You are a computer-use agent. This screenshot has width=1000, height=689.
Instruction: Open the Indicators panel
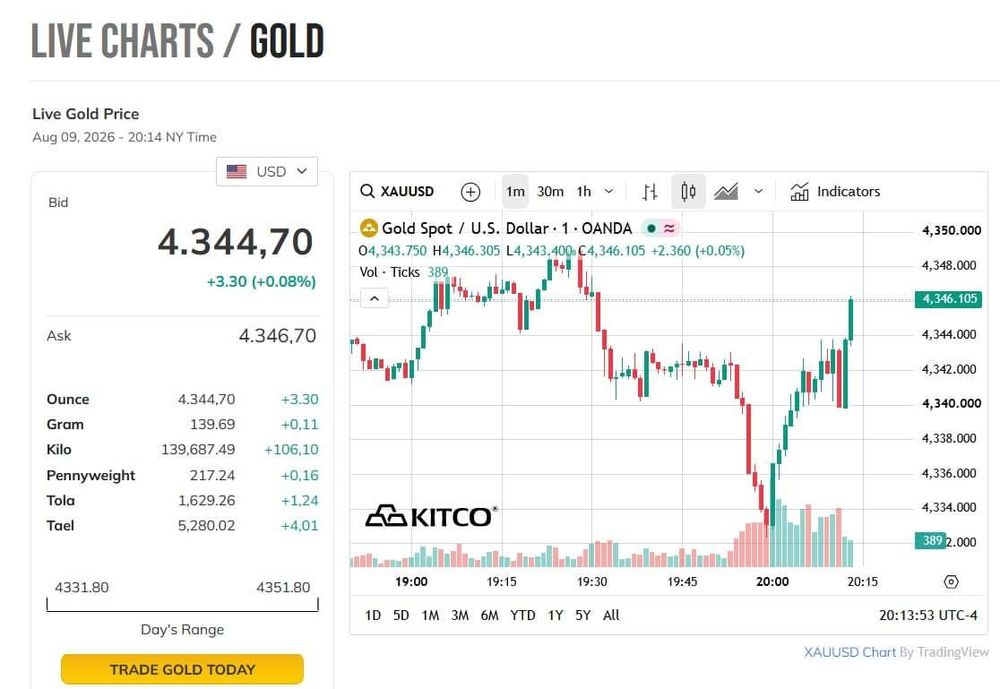click(x=834, y=191)
